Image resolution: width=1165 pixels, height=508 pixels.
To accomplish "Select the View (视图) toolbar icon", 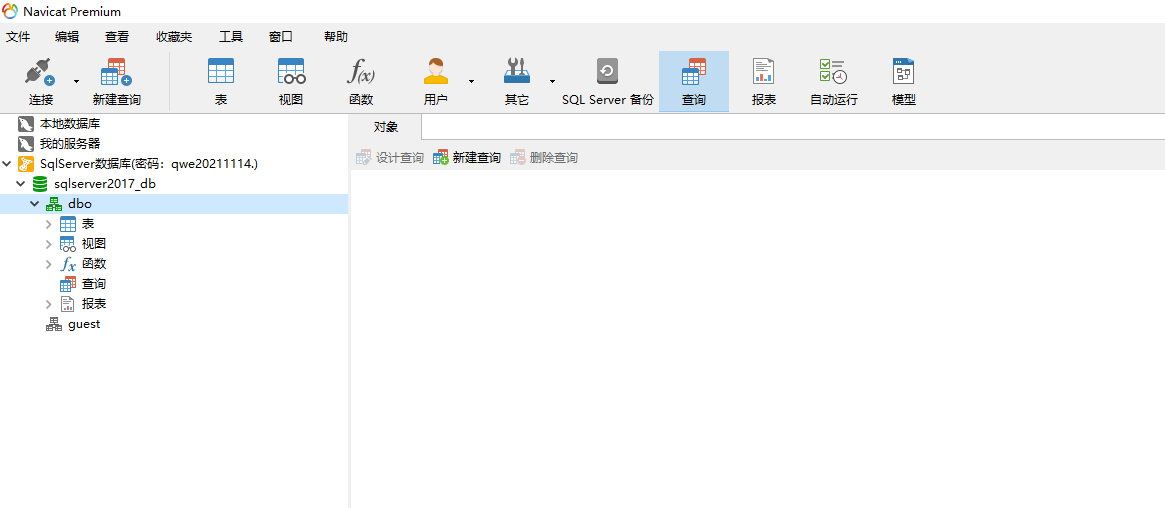I will (x=291, y=72).
